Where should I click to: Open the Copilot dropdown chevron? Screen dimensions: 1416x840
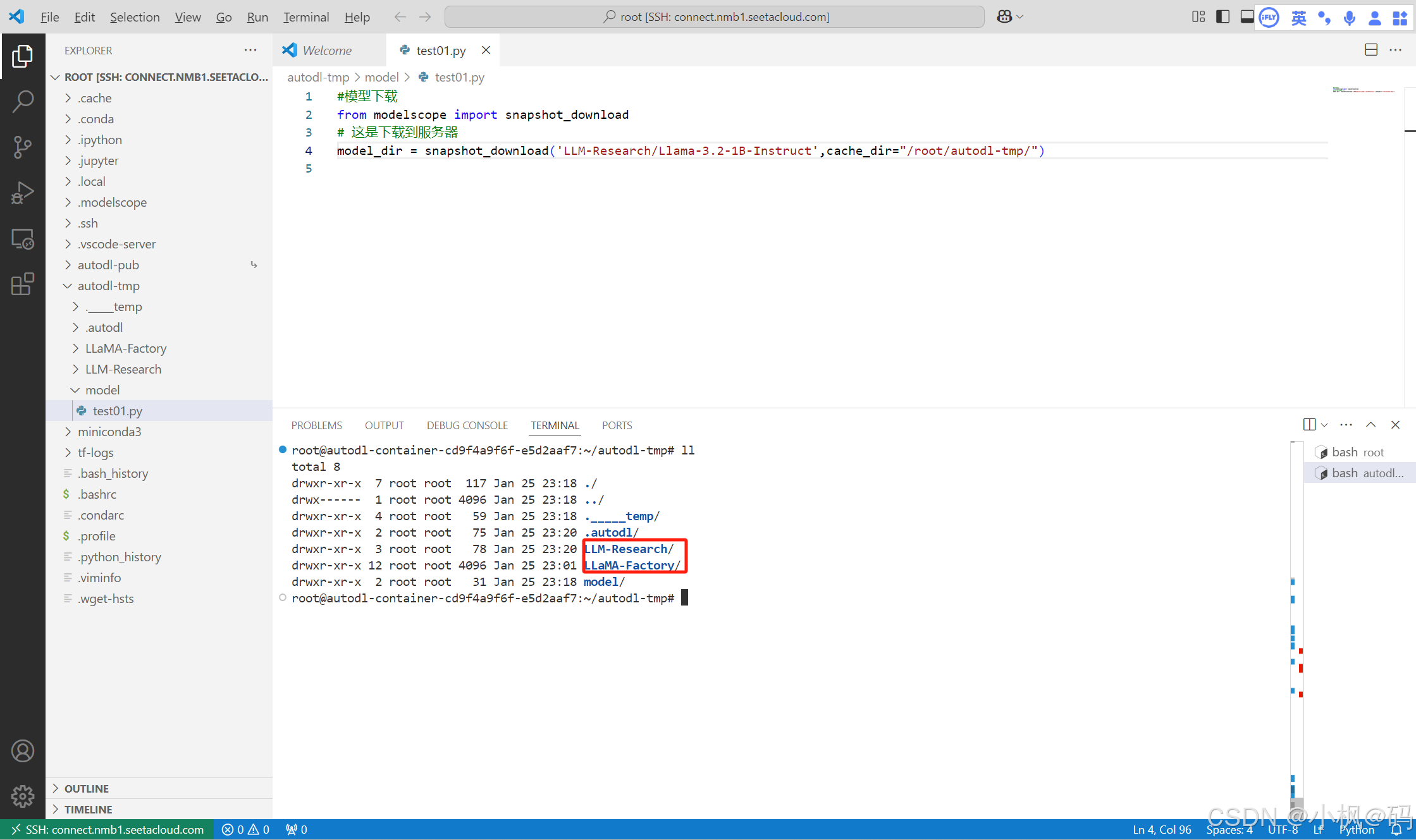(x=1019, y=17)
